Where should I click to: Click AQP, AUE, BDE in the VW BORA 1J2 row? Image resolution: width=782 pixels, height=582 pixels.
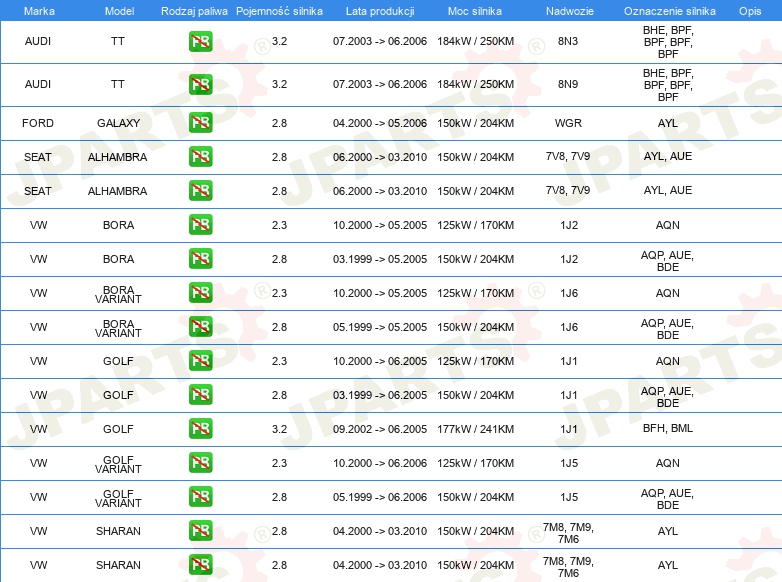(668, 261)
